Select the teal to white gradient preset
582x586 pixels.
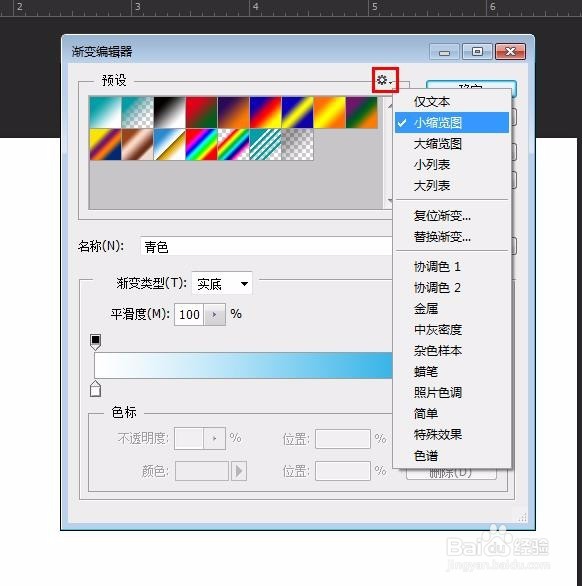click(x=105, y=112)
